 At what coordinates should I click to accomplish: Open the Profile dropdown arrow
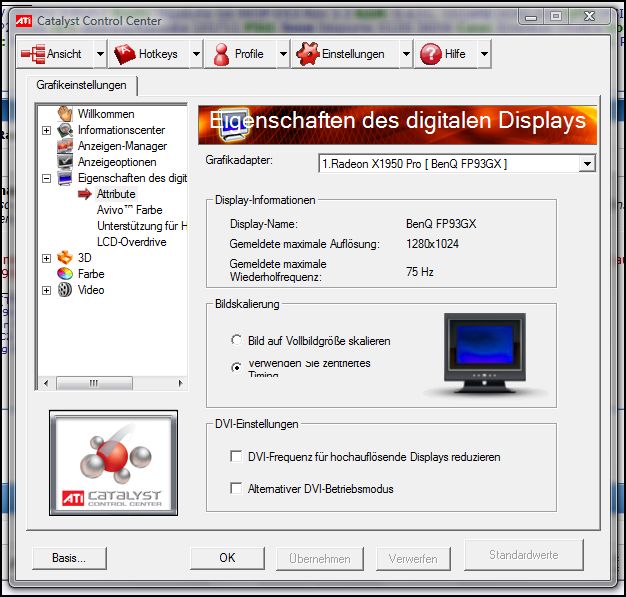pyautogui.click(x=283, y=54)
